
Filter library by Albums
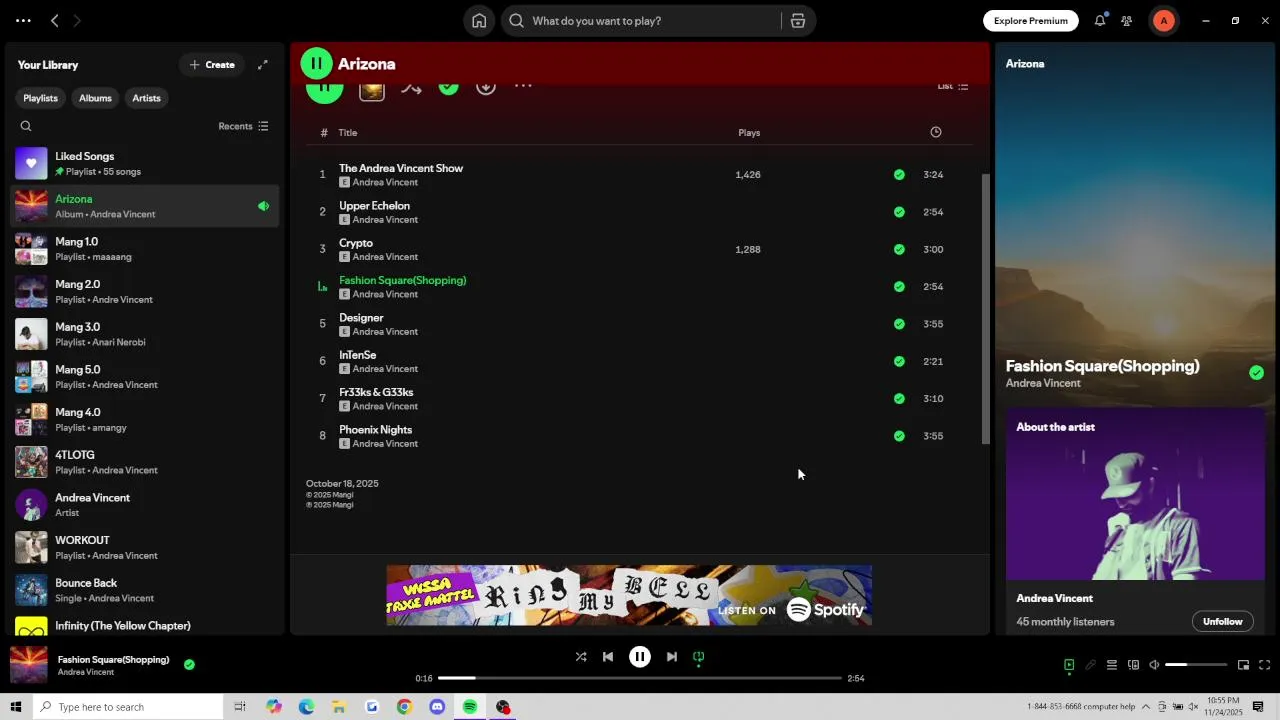coord(95,98)
